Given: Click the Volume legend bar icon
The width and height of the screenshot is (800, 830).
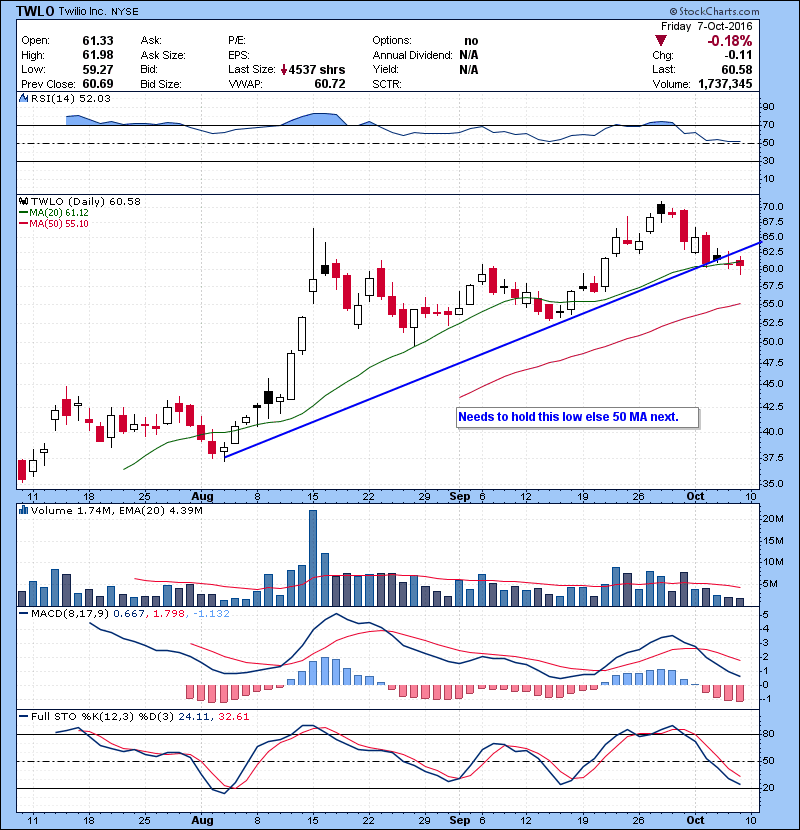Looking at the screenshot, I should click(25, 511).
